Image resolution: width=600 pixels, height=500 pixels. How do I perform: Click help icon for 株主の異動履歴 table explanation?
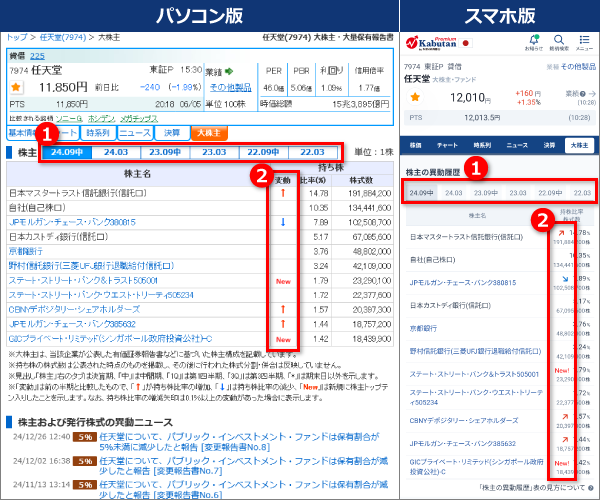590,488
